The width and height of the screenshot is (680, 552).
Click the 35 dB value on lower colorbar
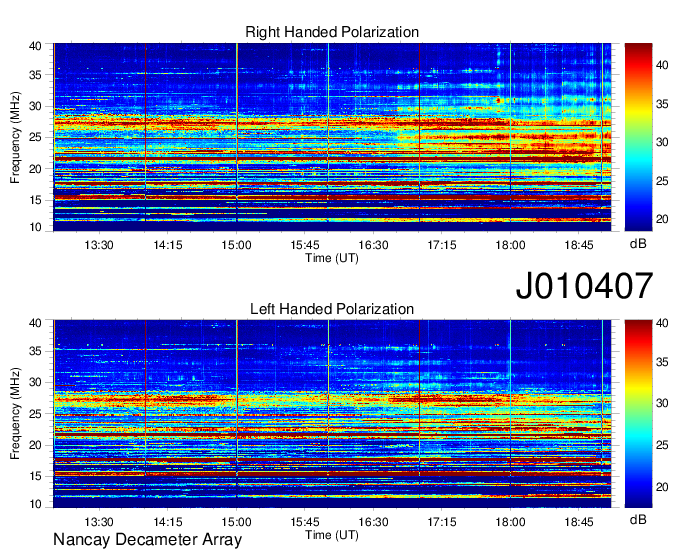click(x=662, y=362)
